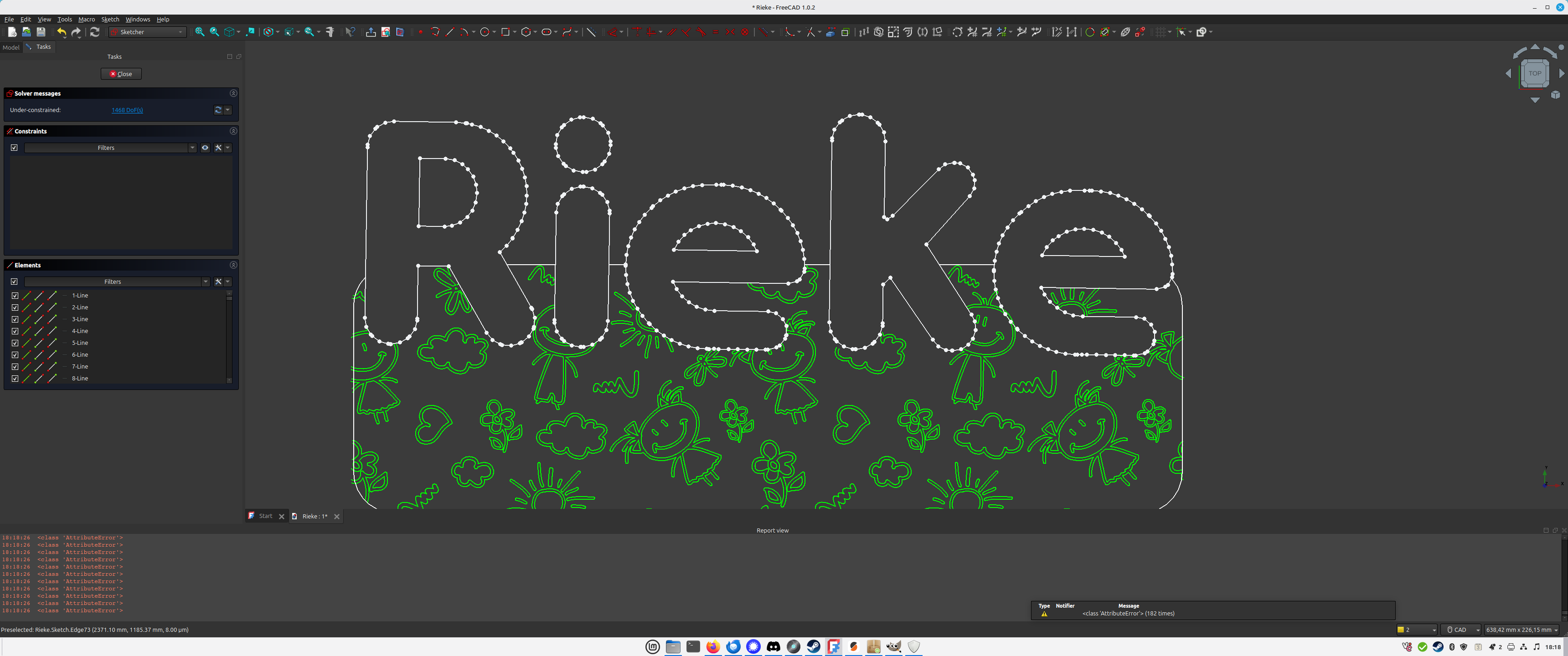The image size is (1568, 656).
Task: Click the TOP face of navigation cube
Action: pyautogui.click(x=1535, y=74)
